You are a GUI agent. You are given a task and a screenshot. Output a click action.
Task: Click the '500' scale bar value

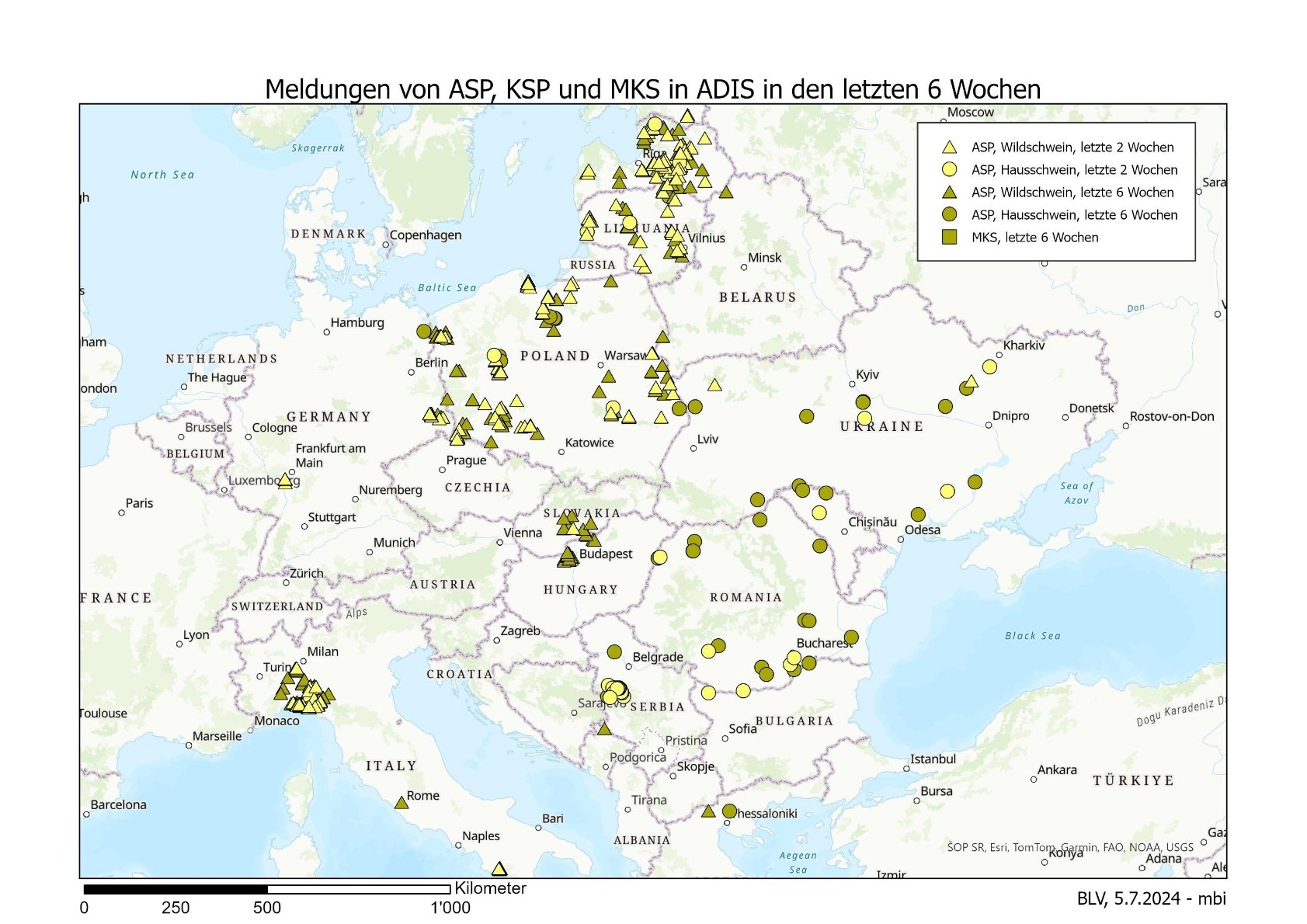click(x=267, y=908)
